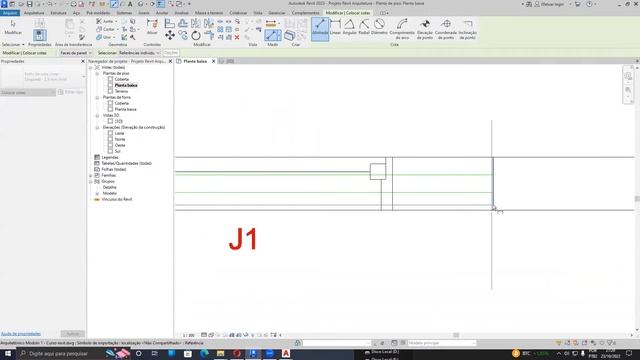Screen dimensions: 640x360
Task: Click the view scale 1:100 control
Action: [188, 336]
